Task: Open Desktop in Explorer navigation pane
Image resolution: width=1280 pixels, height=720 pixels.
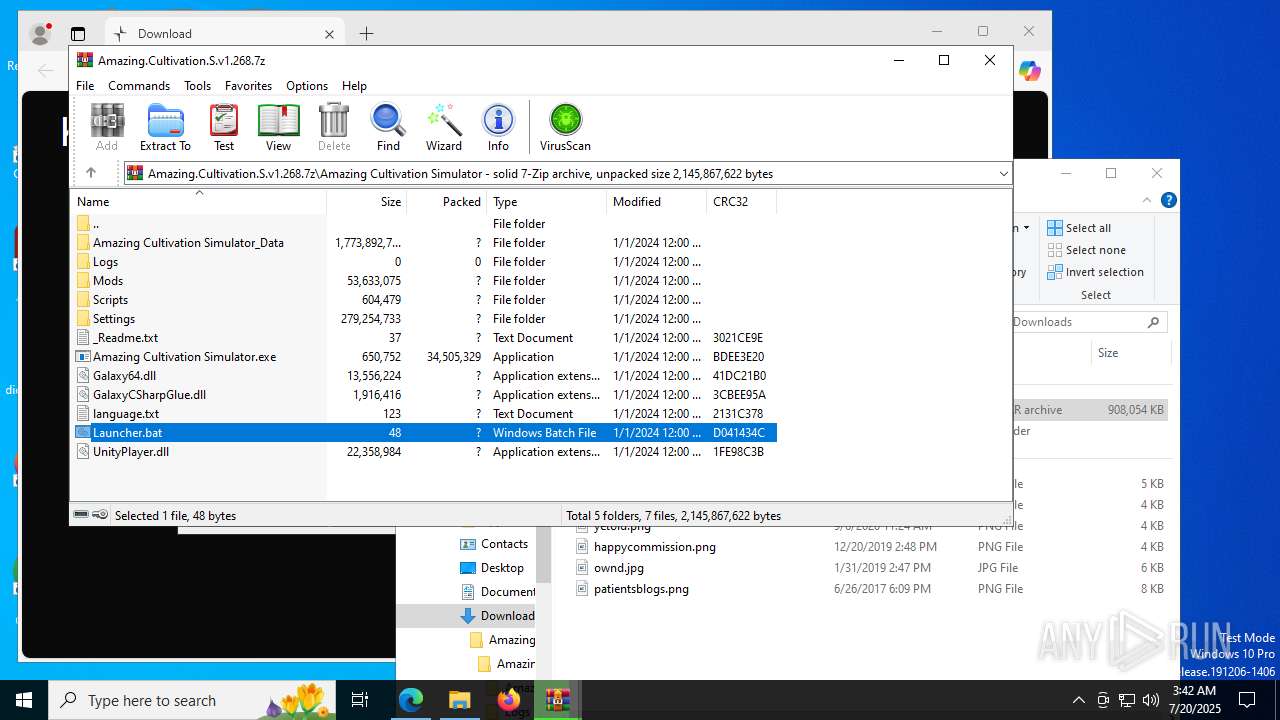Action: [492, 568]
